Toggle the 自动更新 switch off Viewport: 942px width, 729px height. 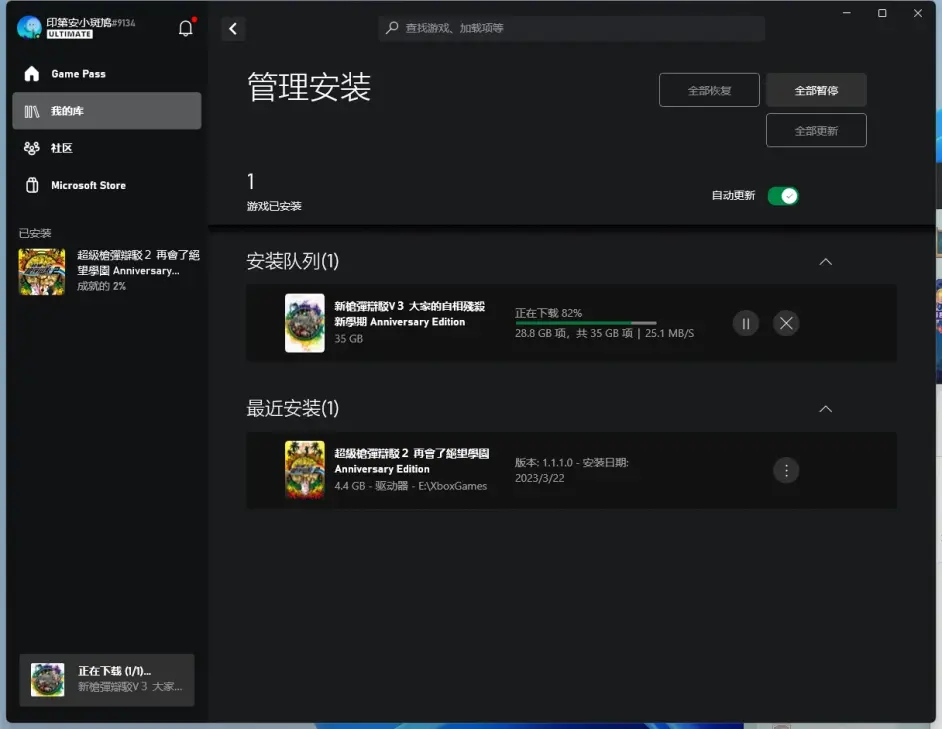[783, 196]
